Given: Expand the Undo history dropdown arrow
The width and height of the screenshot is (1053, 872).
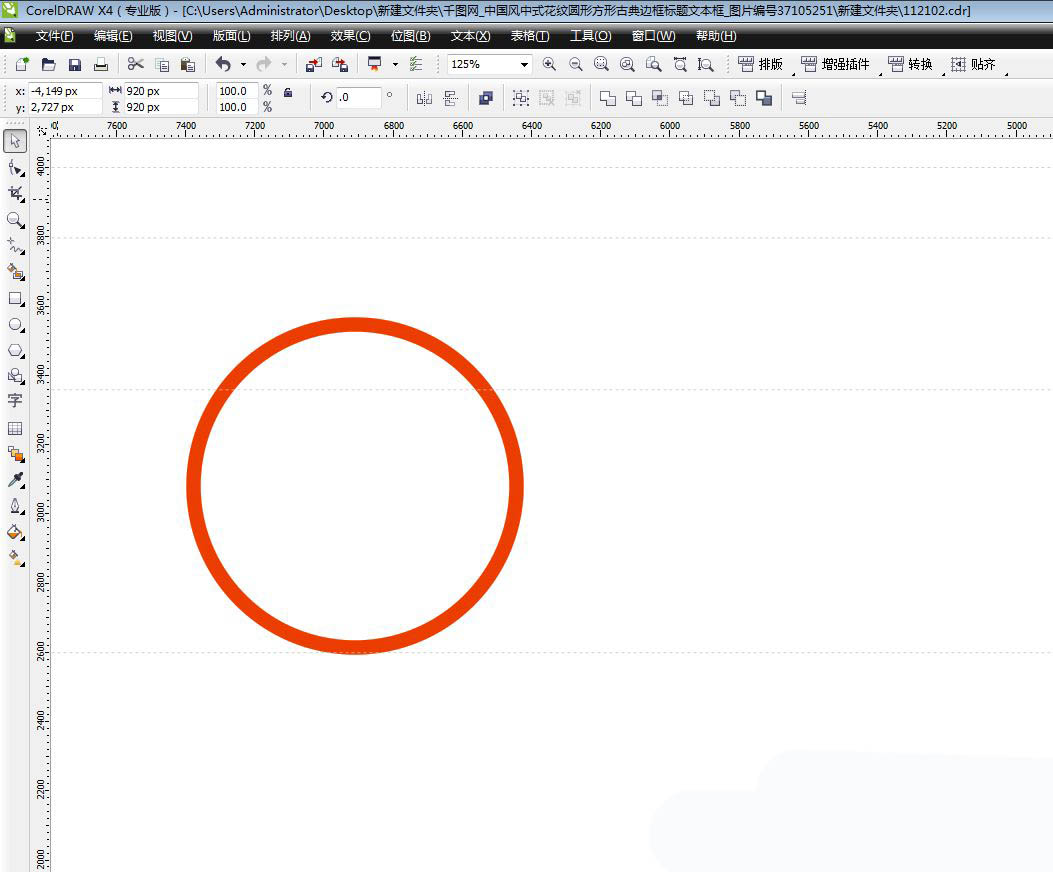Looking at the screenshot, I should [243, 64].
